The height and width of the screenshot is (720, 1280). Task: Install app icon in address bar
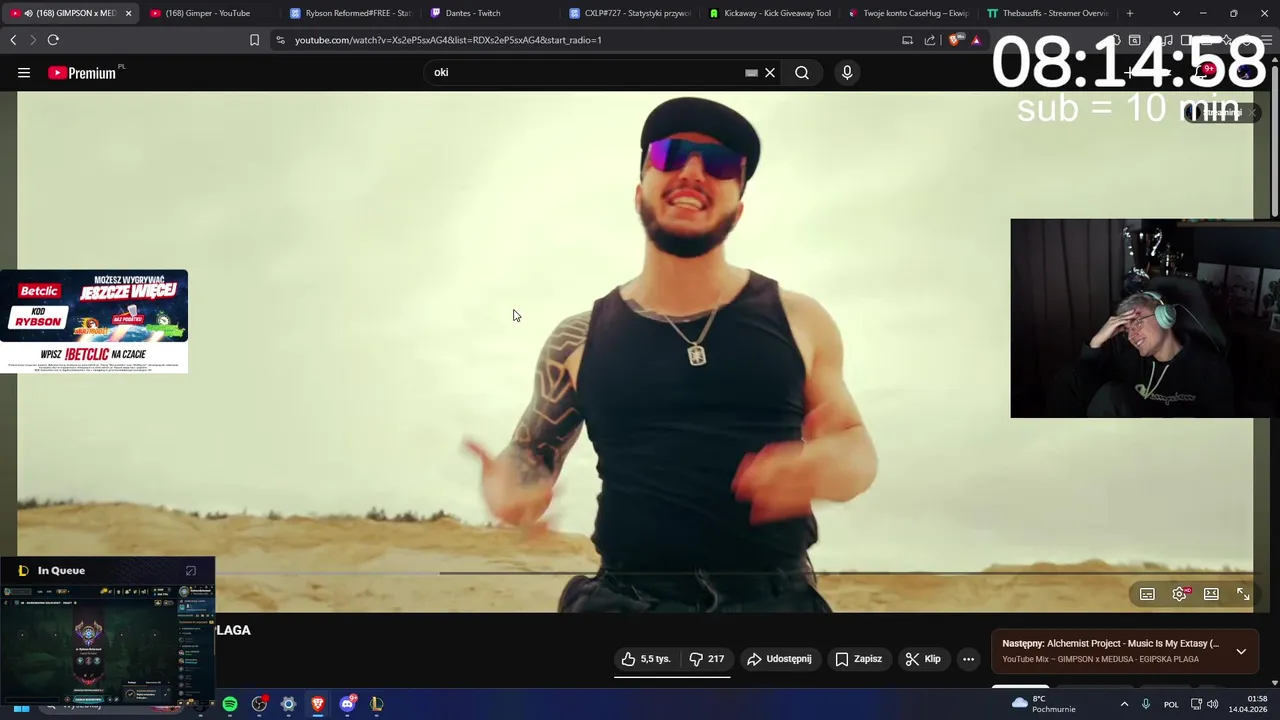(x=907, y=40)
